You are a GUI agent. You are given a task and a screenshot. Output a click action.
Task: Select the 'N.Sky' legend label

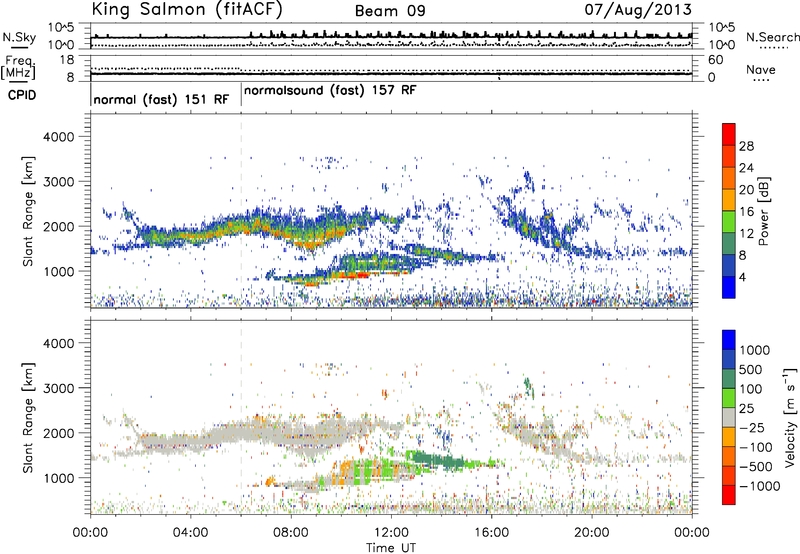[19, 37]
